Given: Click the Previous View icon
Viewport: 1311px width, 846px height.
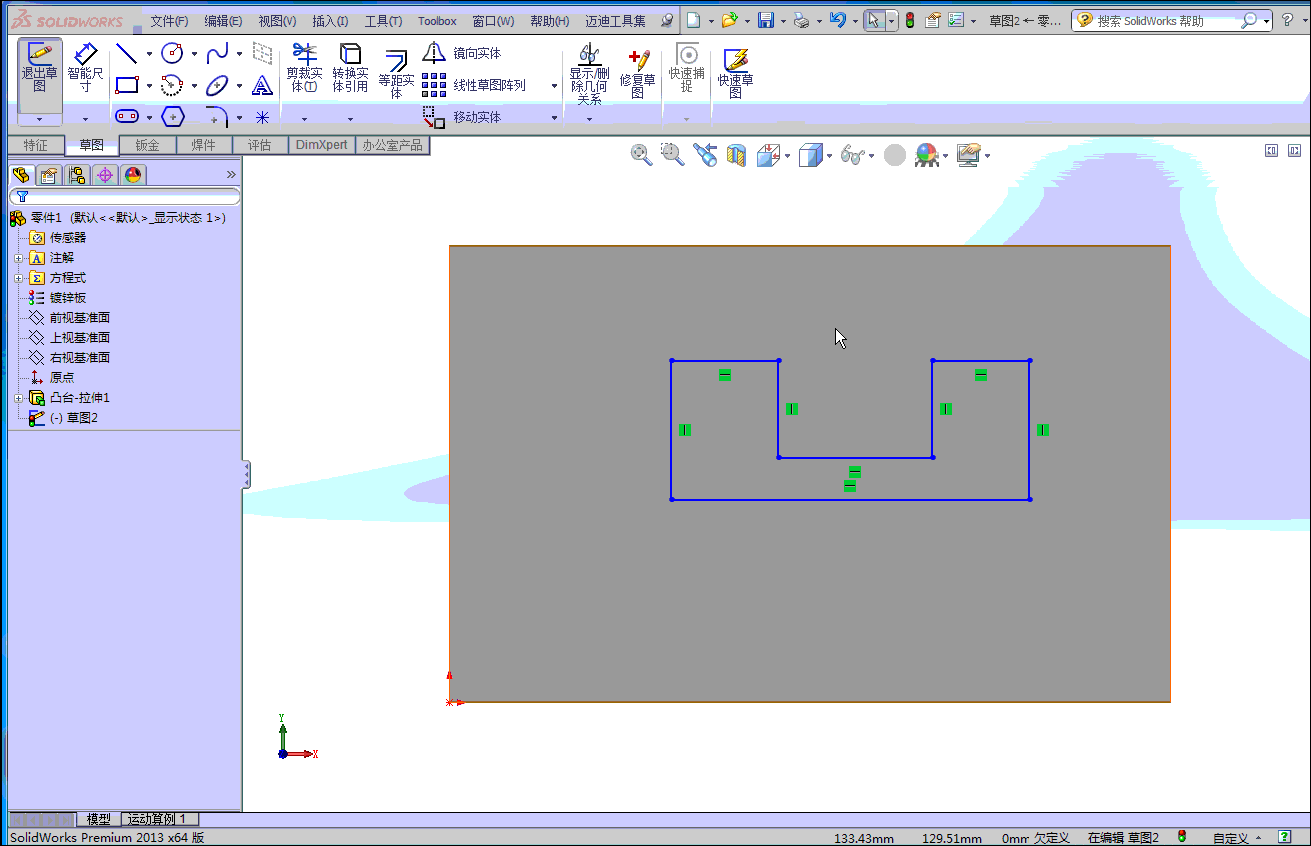Looking at the screenshot, I should click(x=705, y=155).
